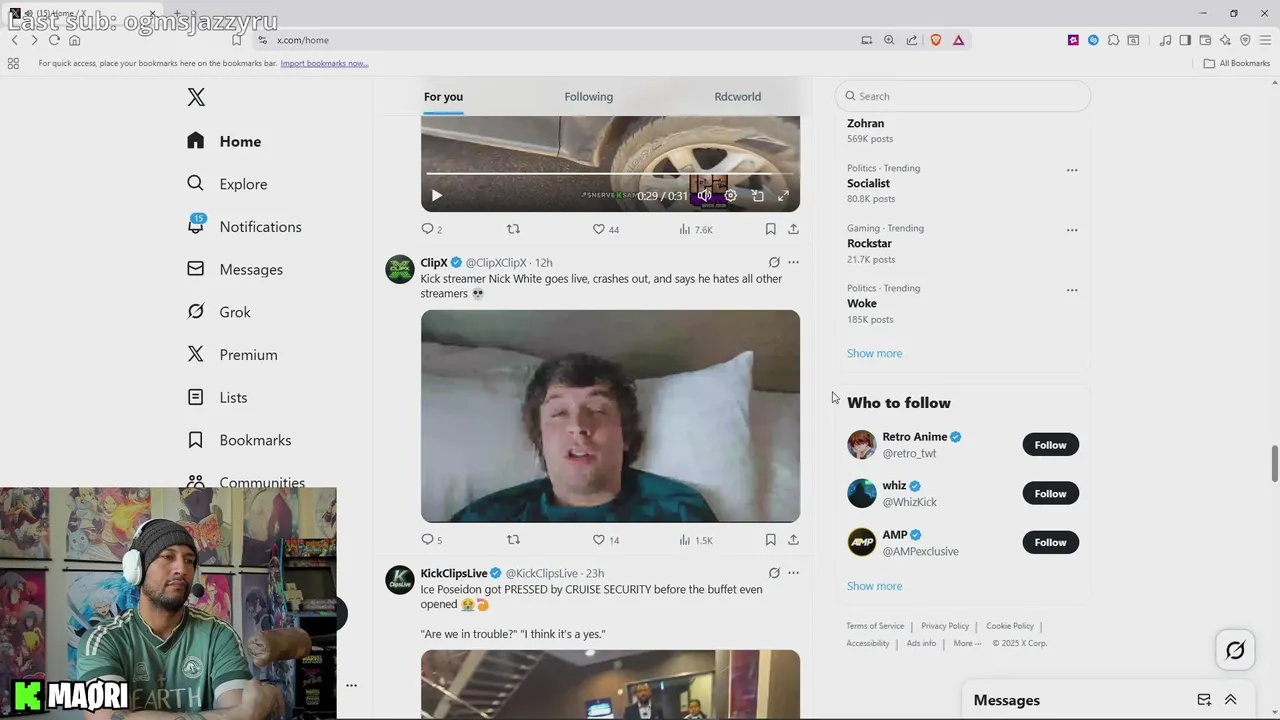Mute the car video volume icon
1280x720 pixels.
pyautogui.click(x=704, y=196)
